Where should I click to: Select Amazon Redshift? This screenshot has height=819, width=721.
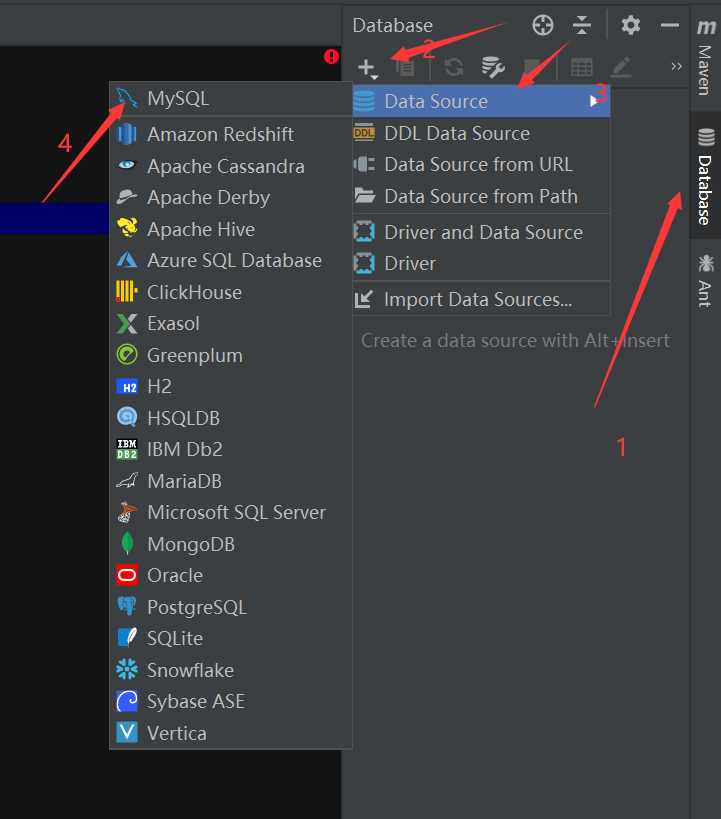(231, 135)
